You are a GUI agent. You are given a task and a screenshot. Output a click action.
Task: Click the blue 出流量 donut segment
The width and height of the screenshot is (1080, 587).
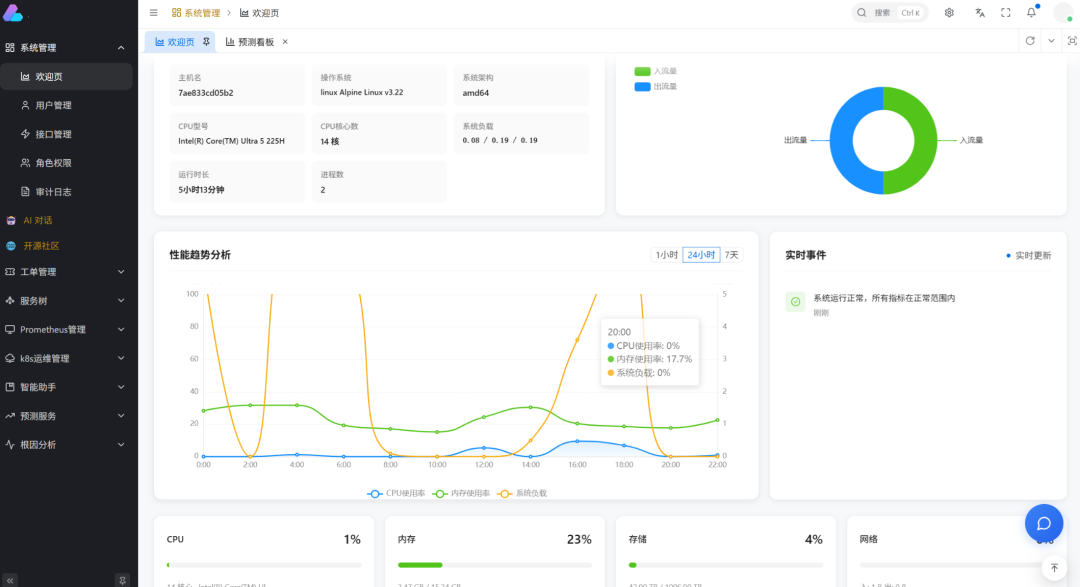tap(842, 141)
